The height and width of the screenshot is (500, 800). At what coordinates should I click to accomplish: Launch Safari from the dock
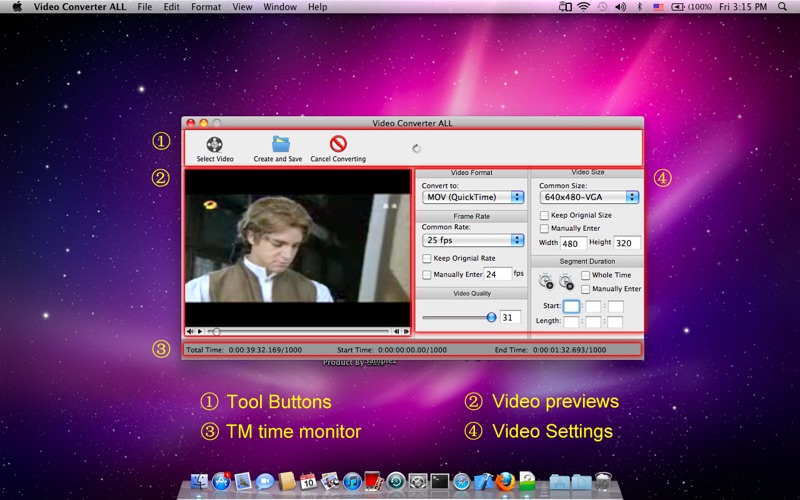click(461, 481)
